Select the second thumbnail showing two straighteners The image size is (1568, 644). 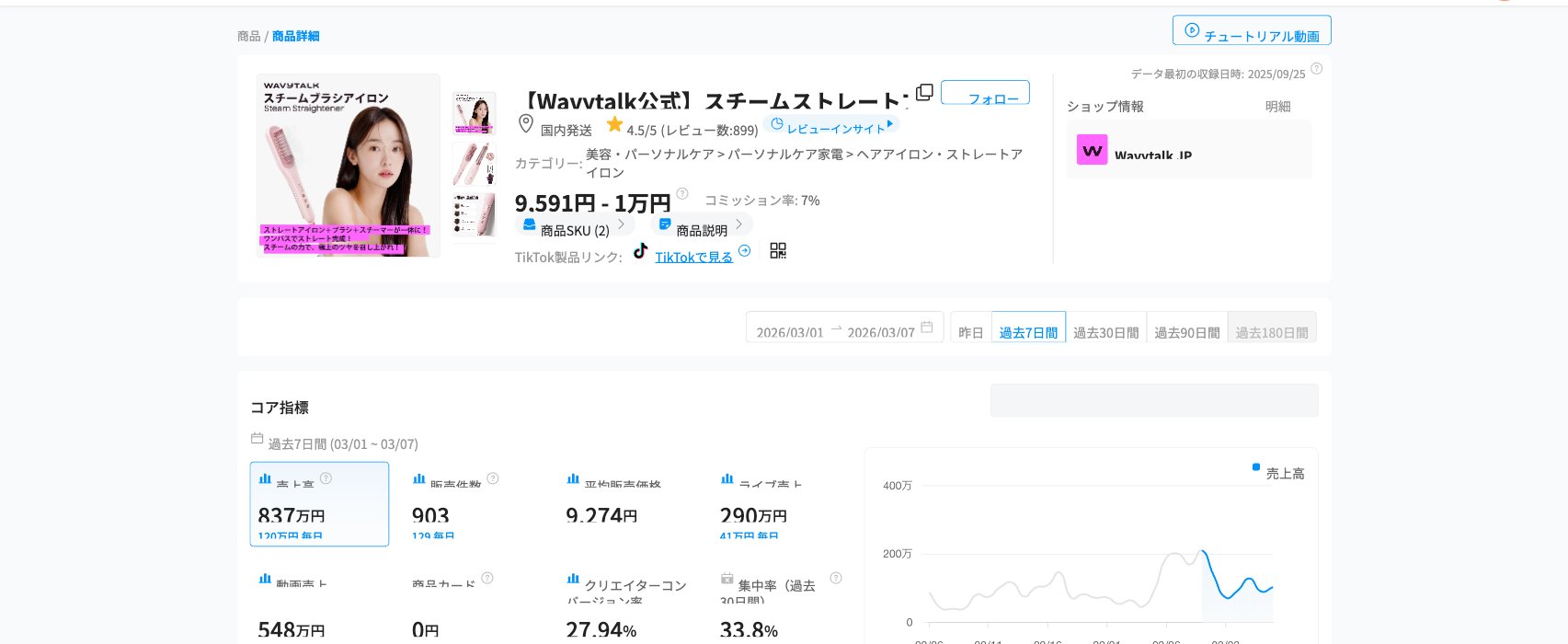474,164
